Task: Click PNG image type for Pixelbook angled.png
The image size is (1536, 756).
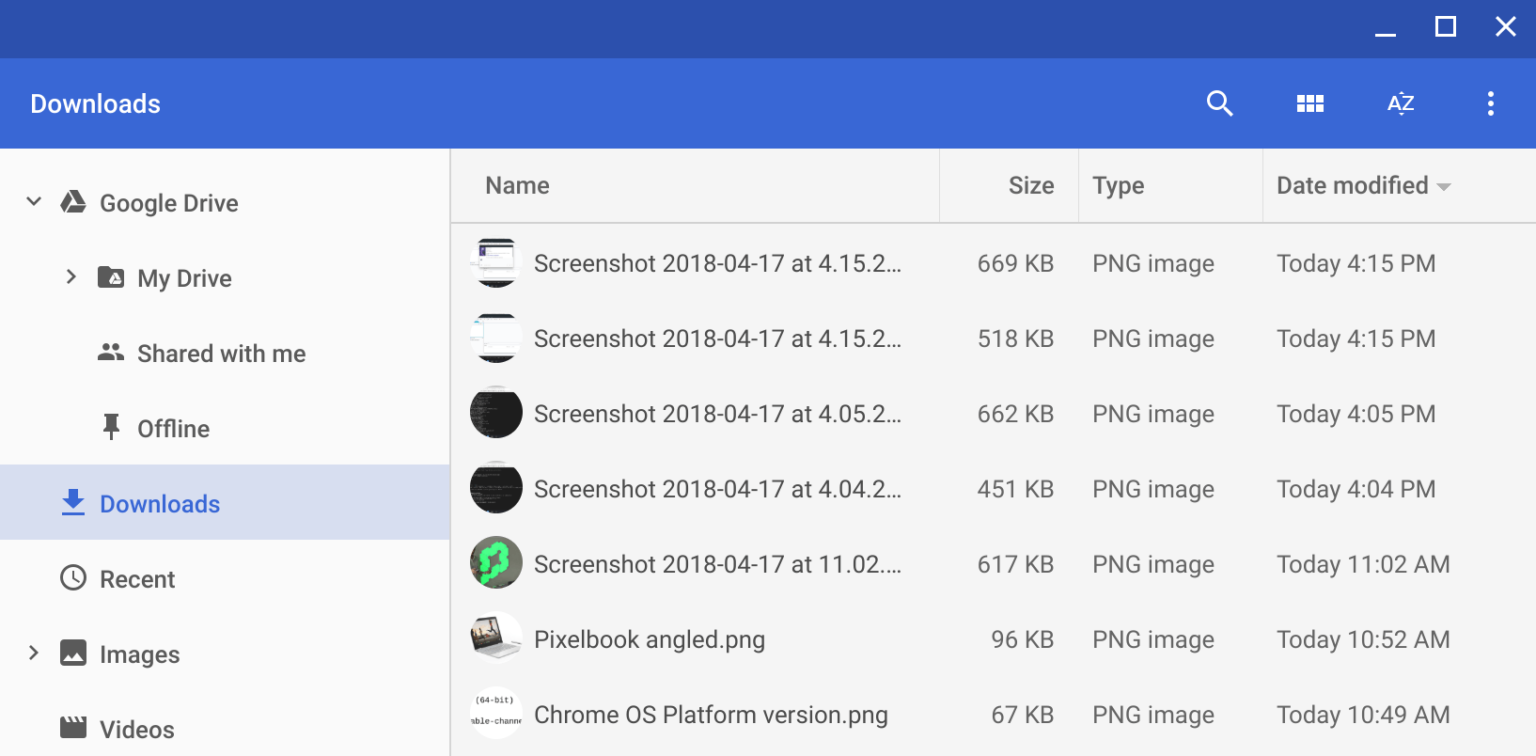Action: click(1153, 639)
